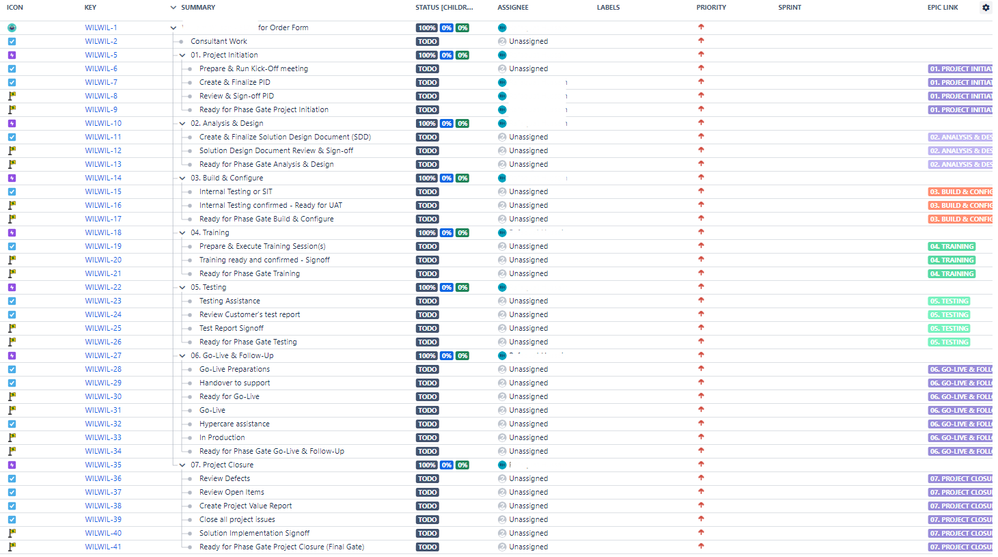Image resolution: width=998 pixels, height=557 pixels.
Task: Click the project icon for WILWIL-1
Action: 12,28
